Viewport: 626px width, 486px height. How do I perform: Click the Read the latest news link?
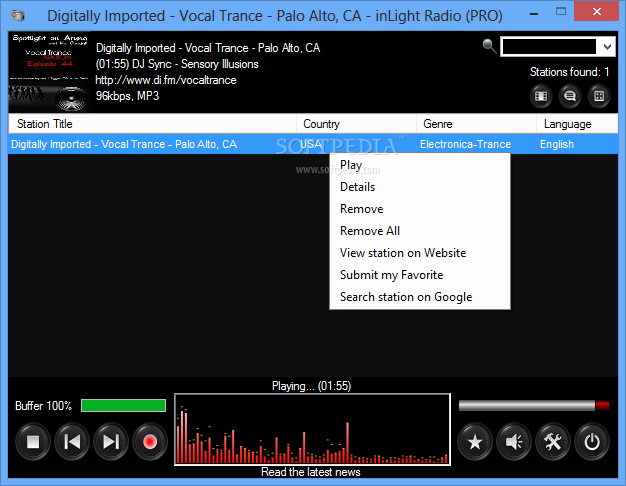tap(311, 472)
